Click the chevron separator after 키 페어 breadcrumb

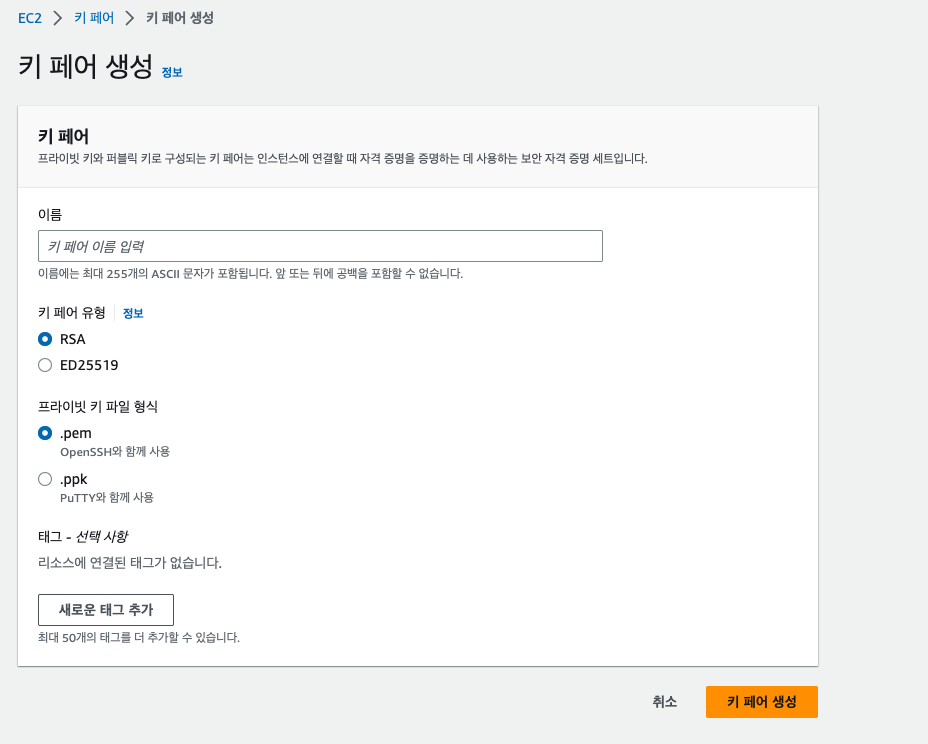(130, 18)
